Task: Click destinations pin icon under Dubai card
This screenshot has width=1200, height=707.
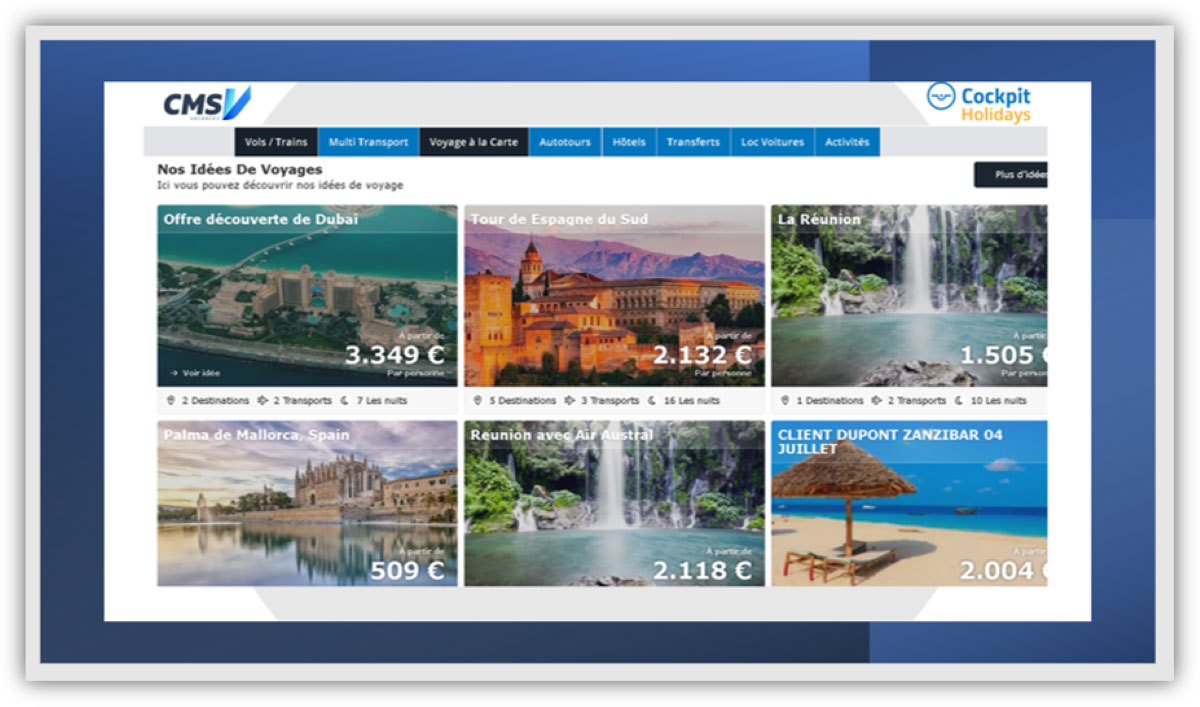Action: point(171,400)
